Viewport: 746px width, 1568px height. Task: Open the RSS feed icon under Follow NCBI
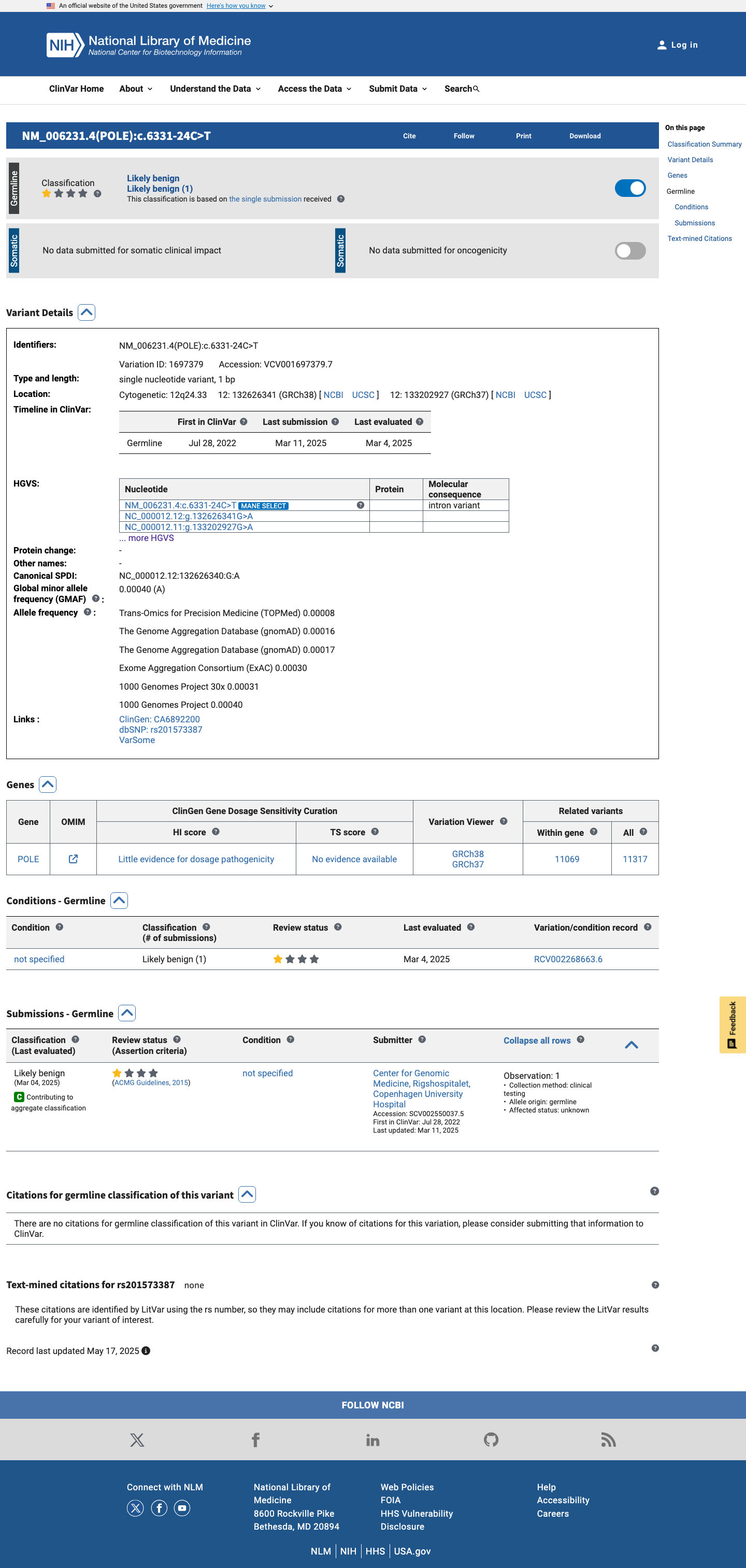609,1439
